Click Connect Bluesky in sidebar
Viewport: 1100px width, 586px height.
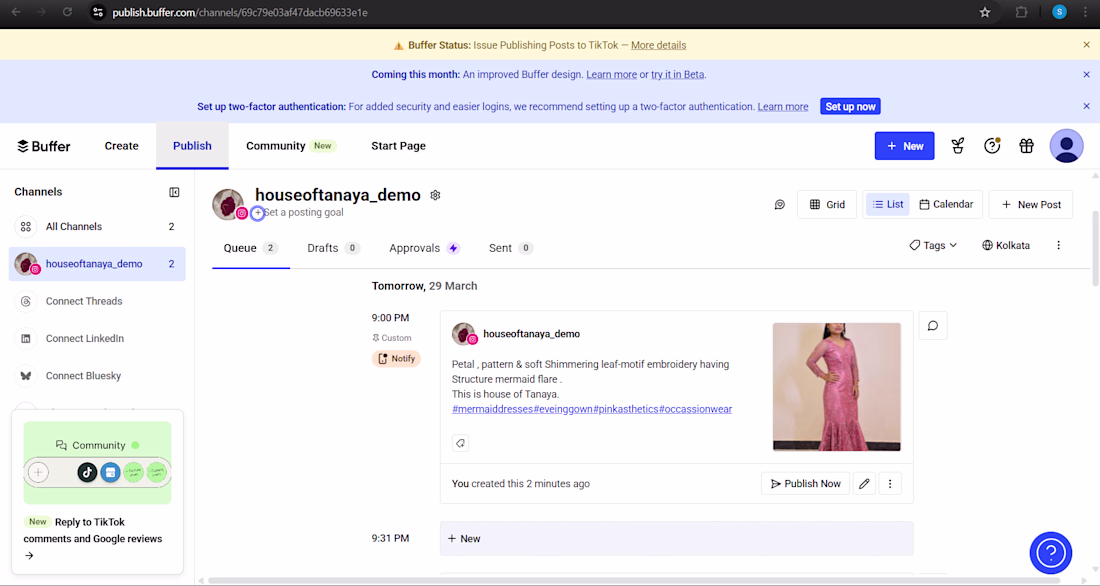97,375
